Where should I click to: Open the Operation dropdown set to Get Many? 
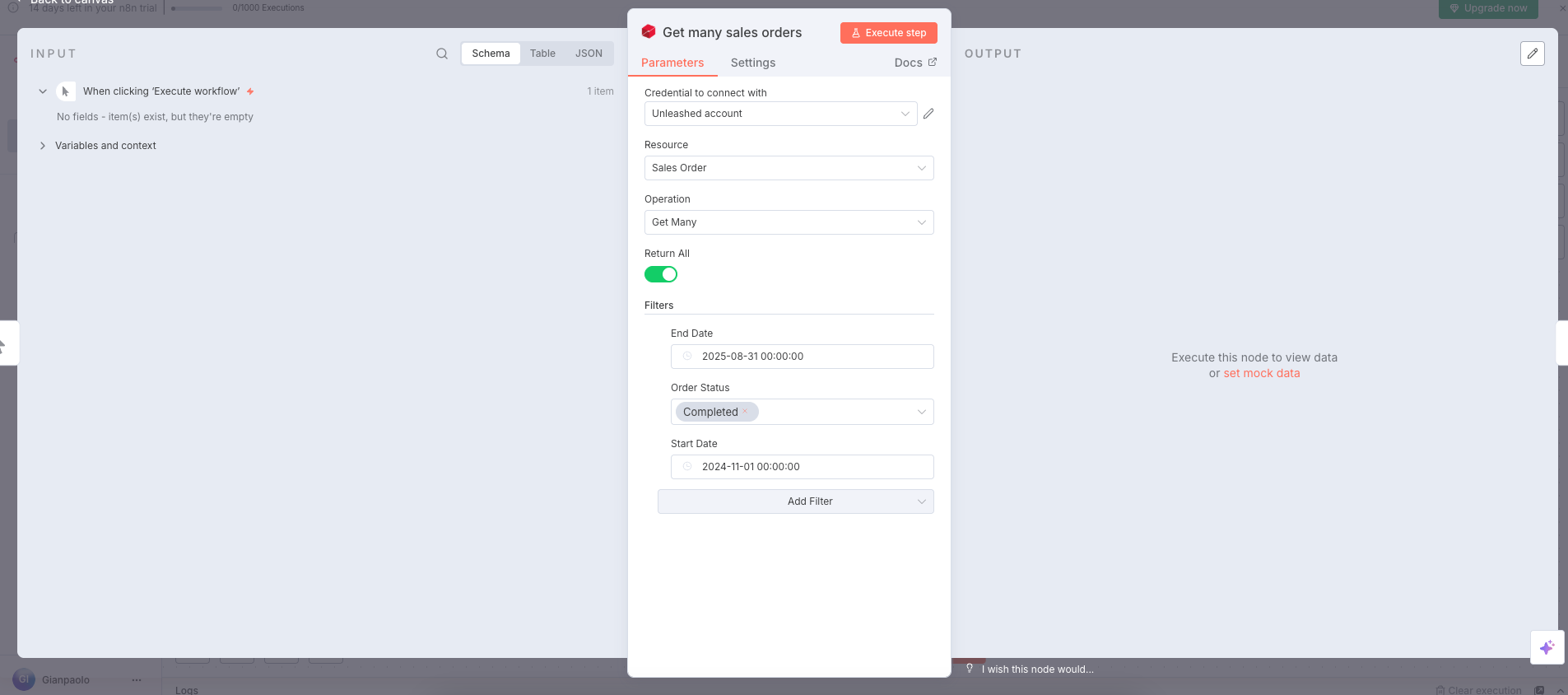click(789, 222)
